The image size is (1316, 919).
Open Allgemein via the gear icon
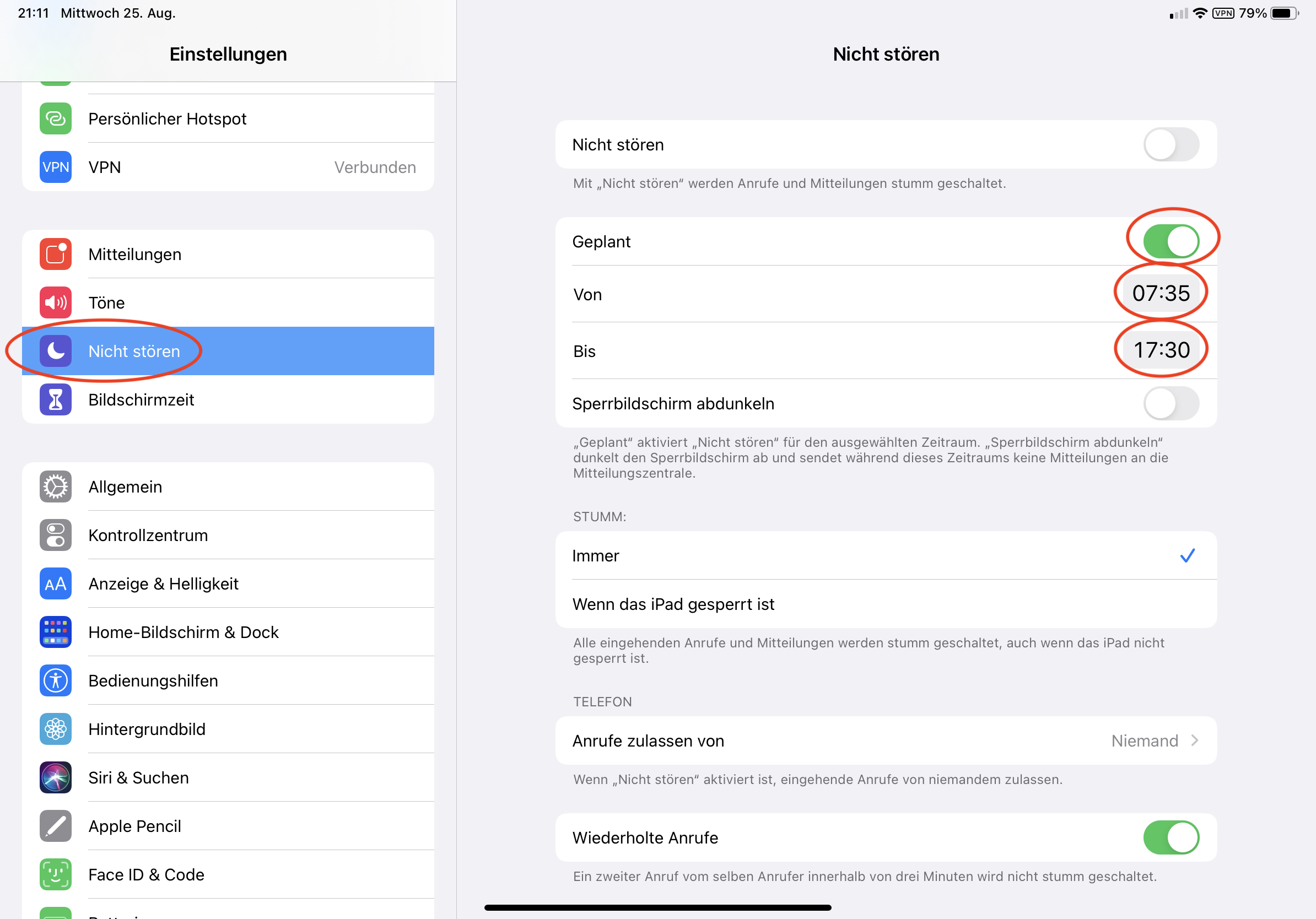(x=56, y=487)
